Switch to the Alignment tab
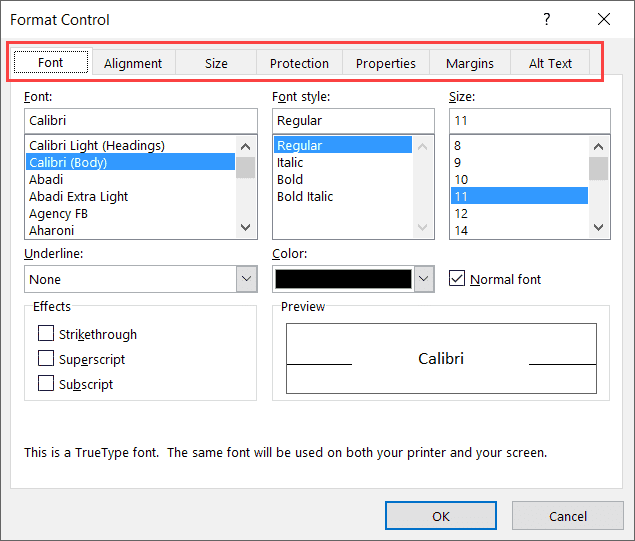The height and width of the screenshot is (541, 635). point(133,63)
